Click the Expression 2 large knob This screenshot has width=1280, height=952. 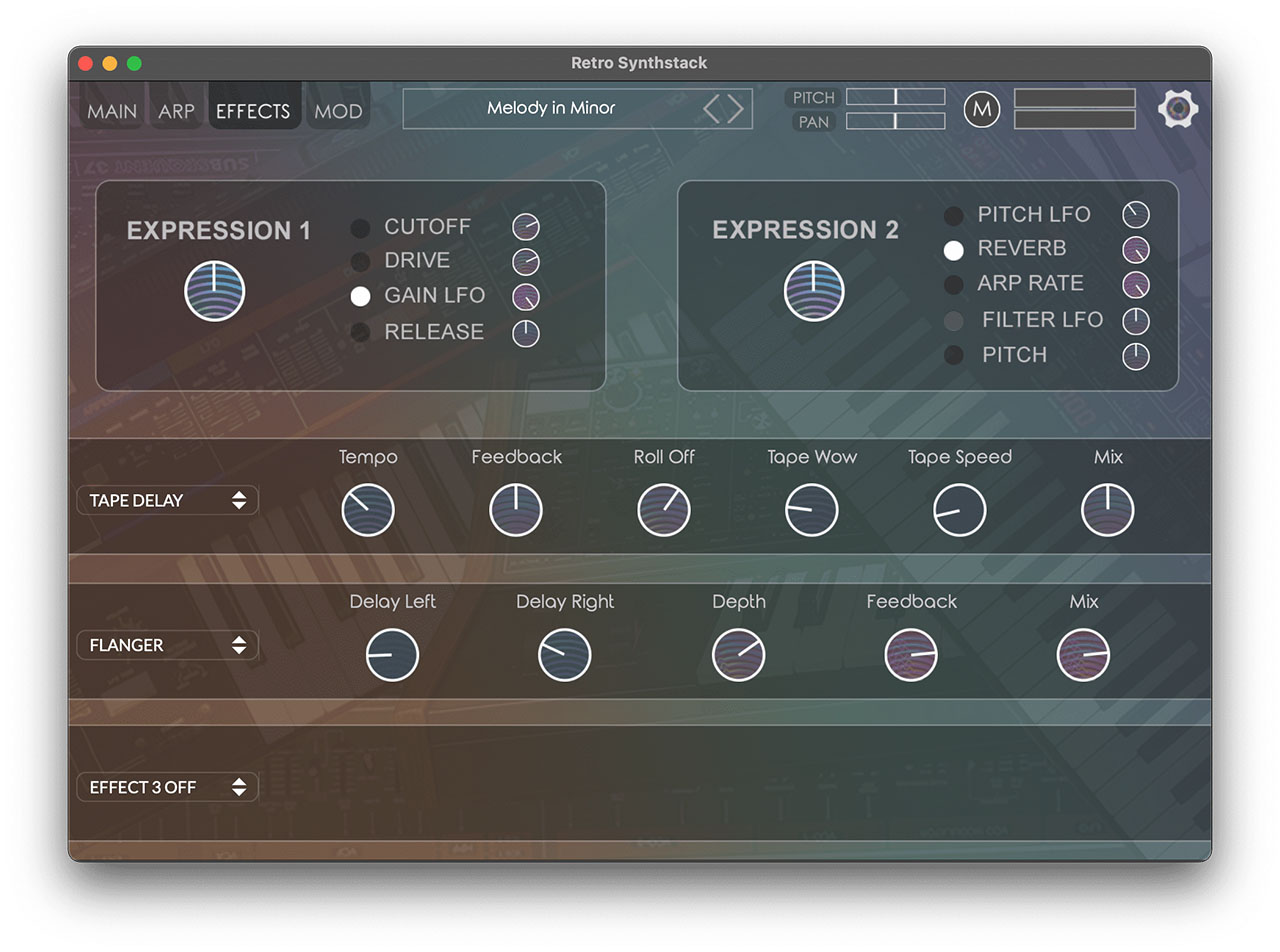pos(814,291)
